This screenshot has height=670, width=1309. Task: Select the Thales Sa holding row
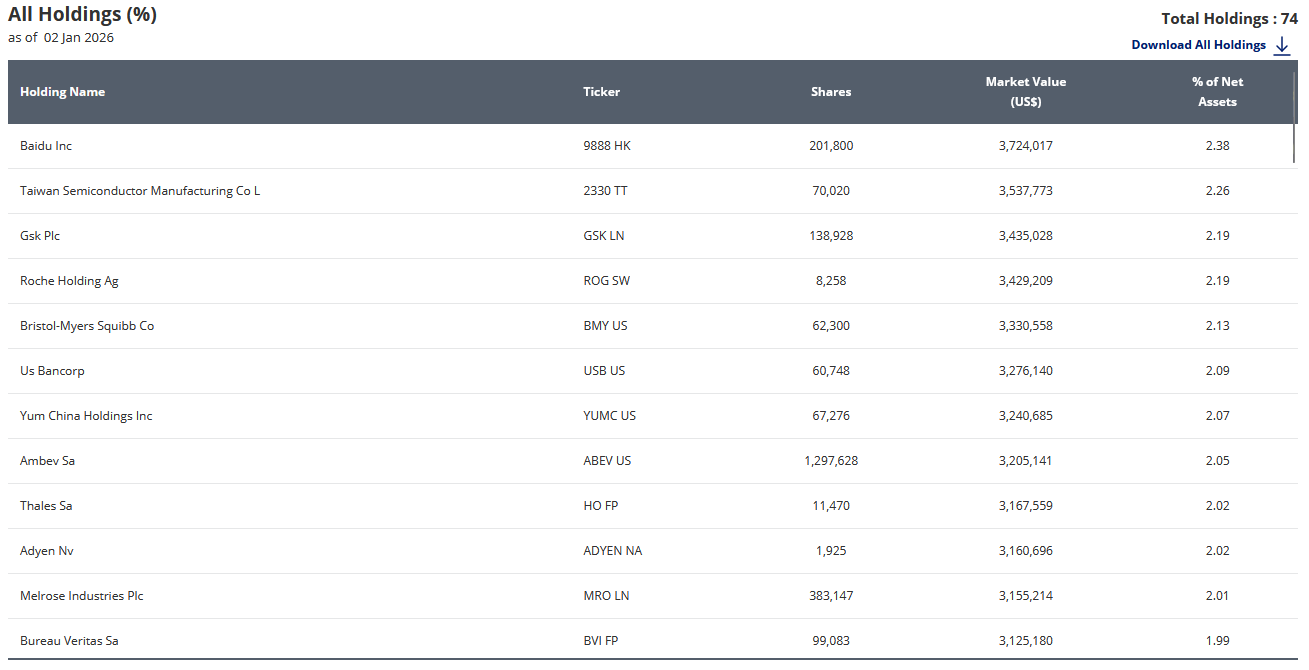46,506
